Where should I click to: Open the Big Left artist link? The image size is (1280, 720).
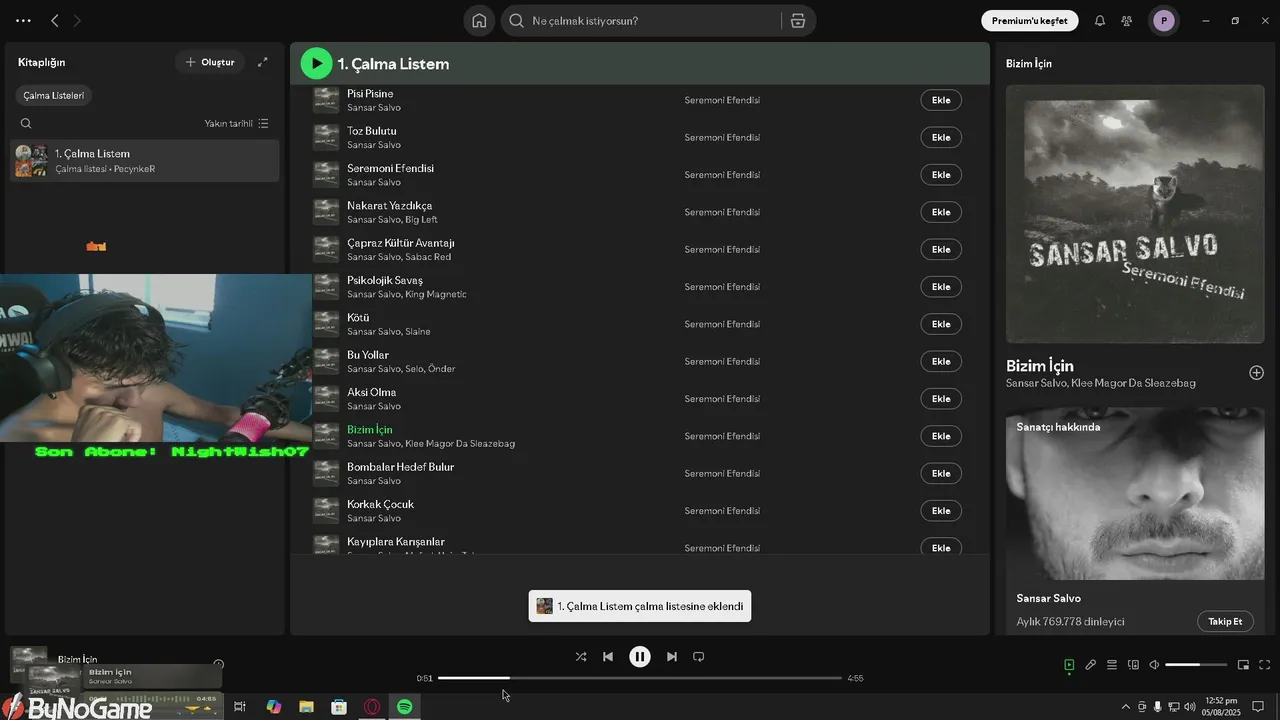(x=421, y=220)
